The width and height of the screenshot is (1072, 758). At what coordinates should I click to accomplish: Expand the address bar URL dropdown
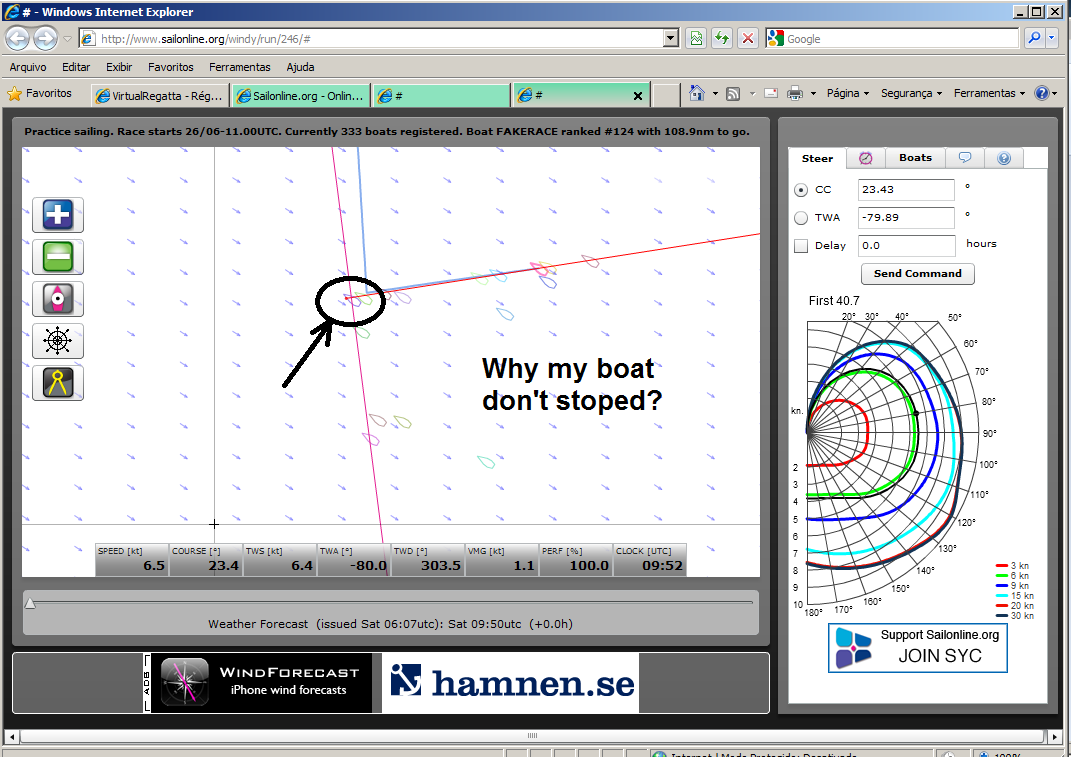pos(671,38)
